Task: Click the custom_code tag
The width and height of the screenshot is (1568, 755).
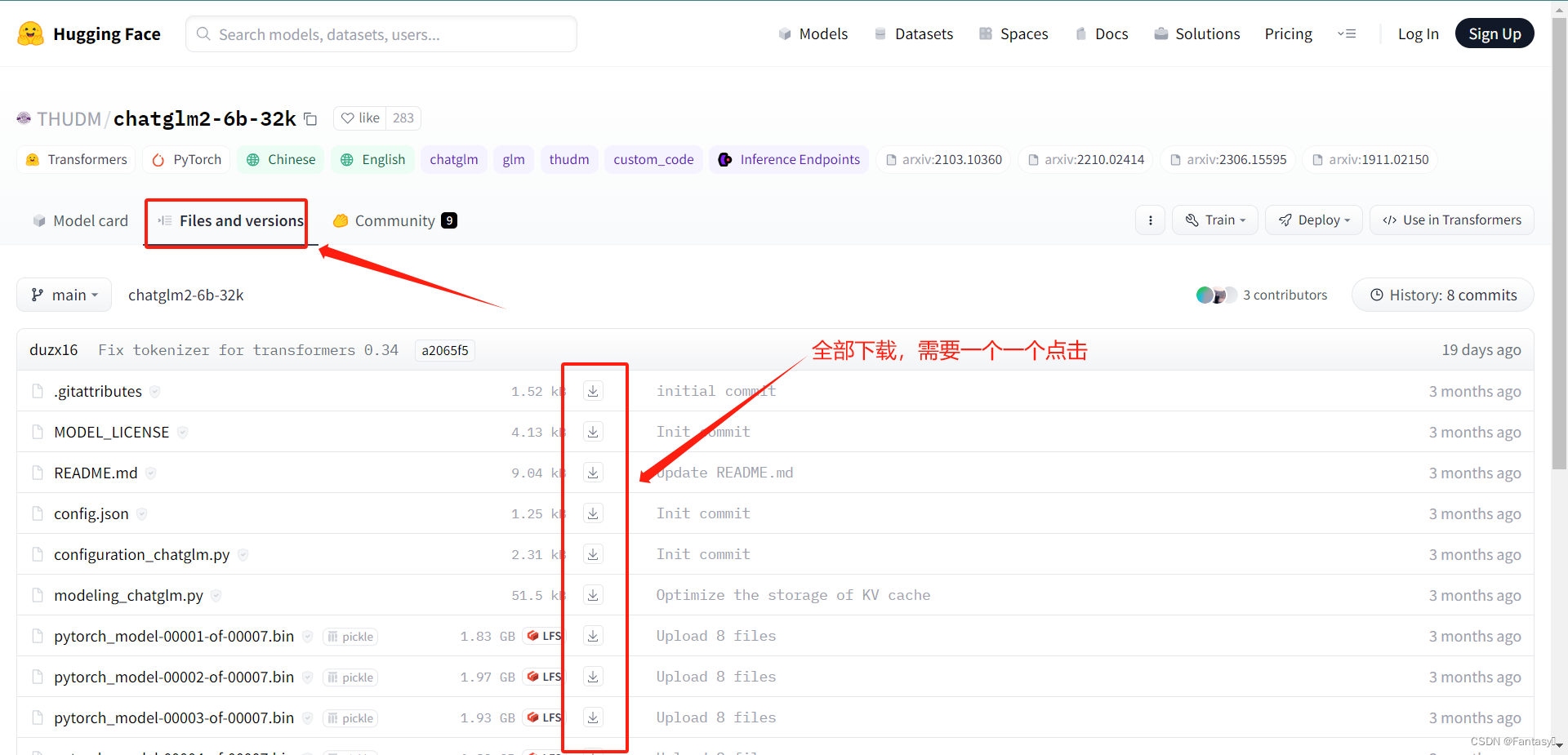Action: tap(653, 159)
